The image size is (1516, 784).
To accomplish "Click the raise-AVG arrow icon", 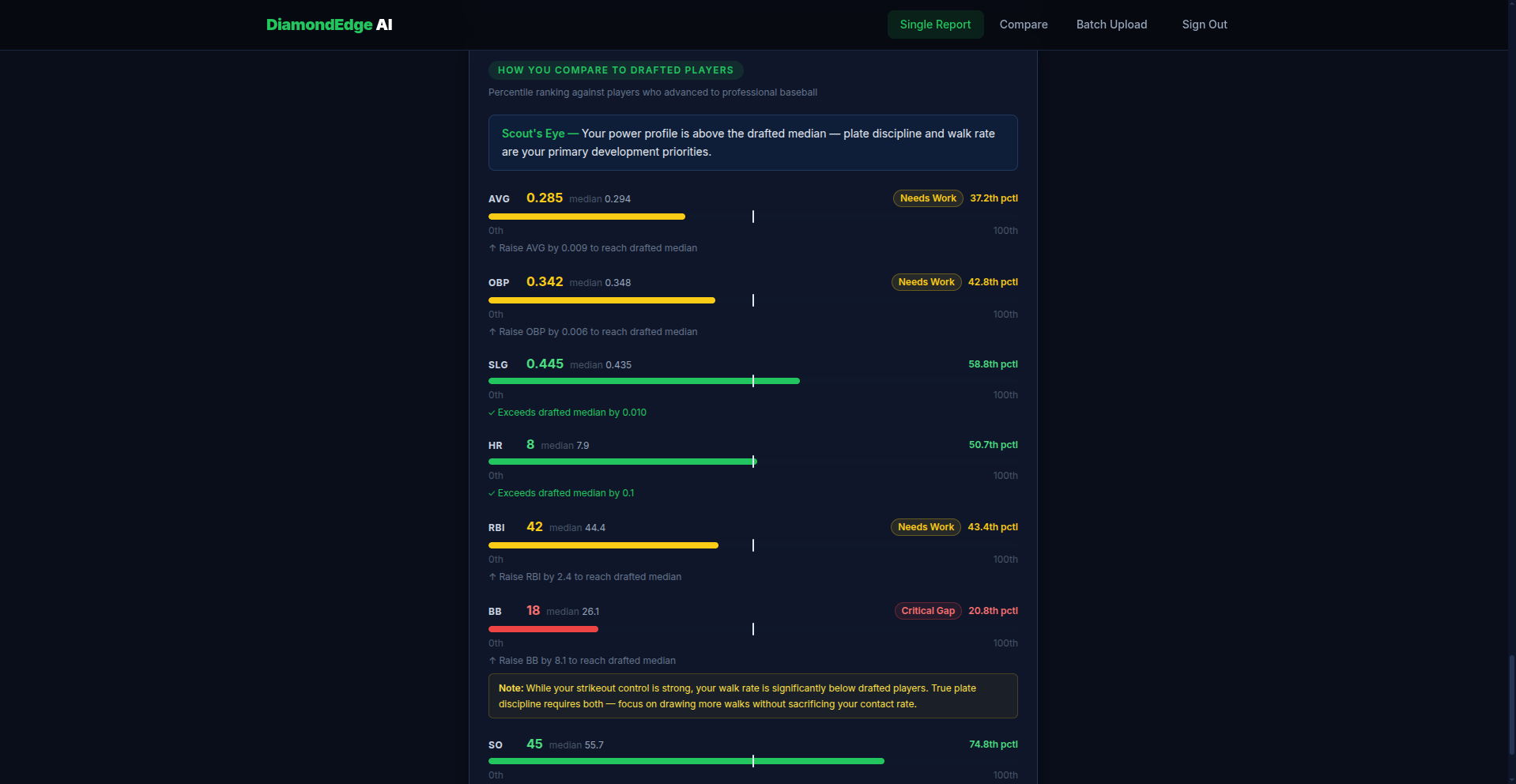I will click(x=492, y=248).
